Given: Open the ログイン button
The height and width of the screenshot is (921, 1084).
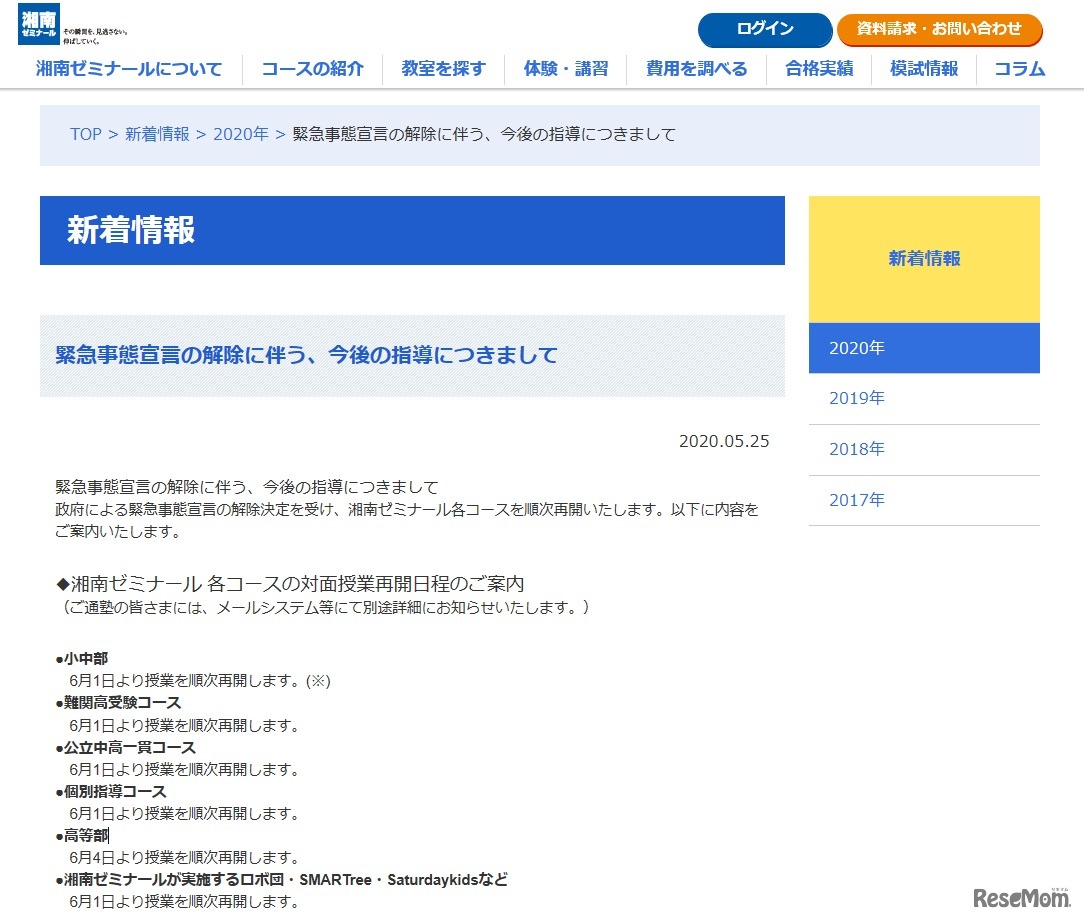Looking at the screenshot, I should (x=765, y=30).
